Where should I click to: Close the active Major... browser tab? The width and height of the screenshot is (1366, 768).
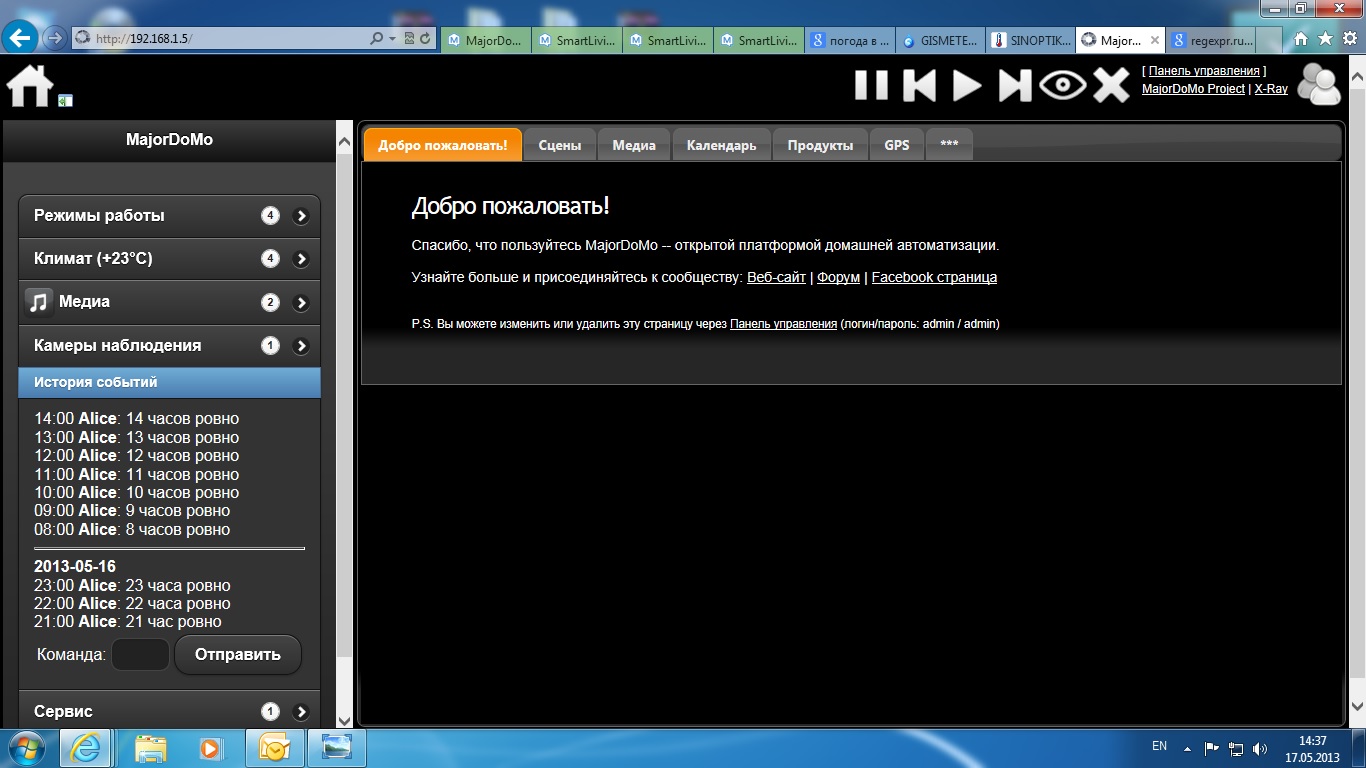(1155, 41)
